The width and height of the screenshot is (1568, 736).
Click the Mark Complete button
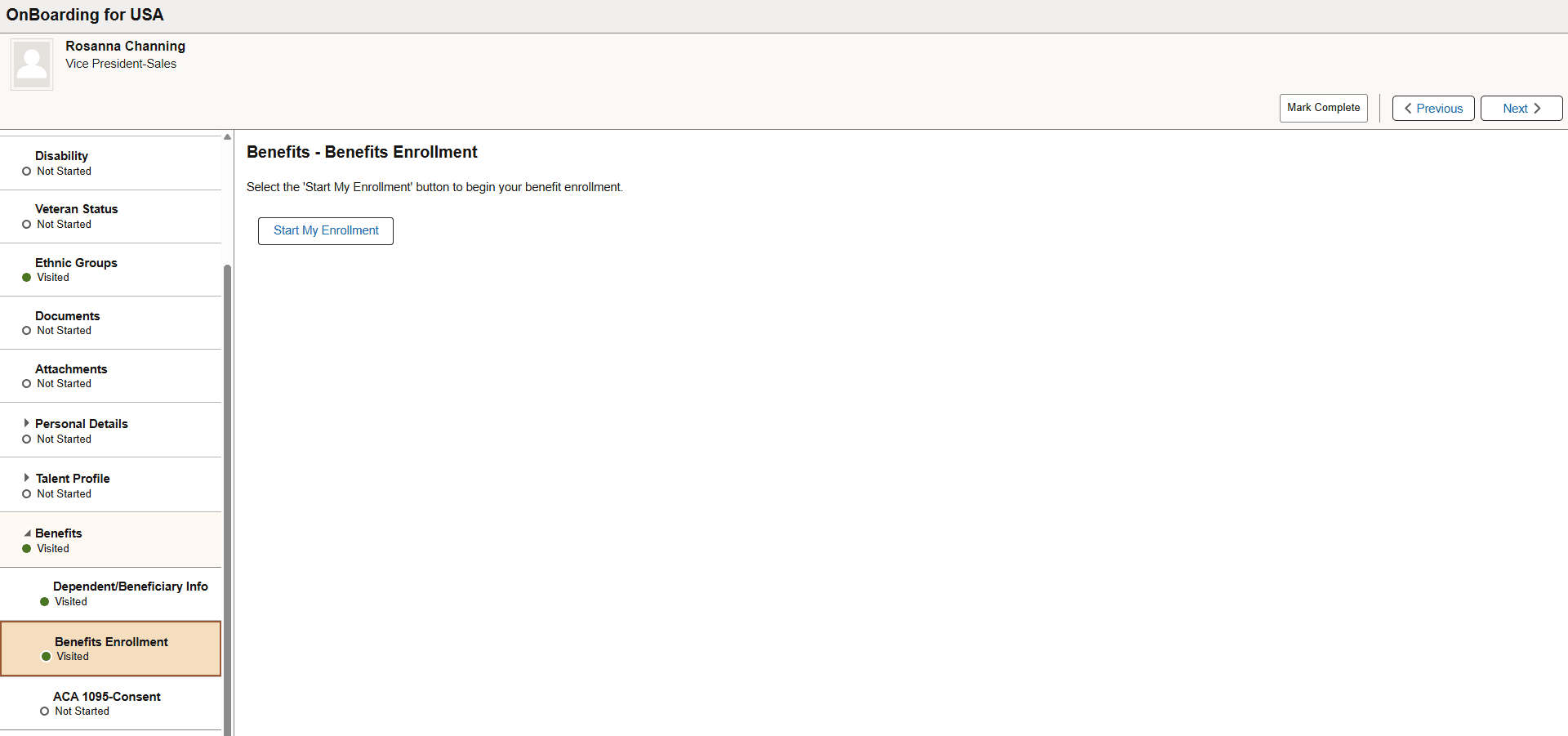(1323, 107)
